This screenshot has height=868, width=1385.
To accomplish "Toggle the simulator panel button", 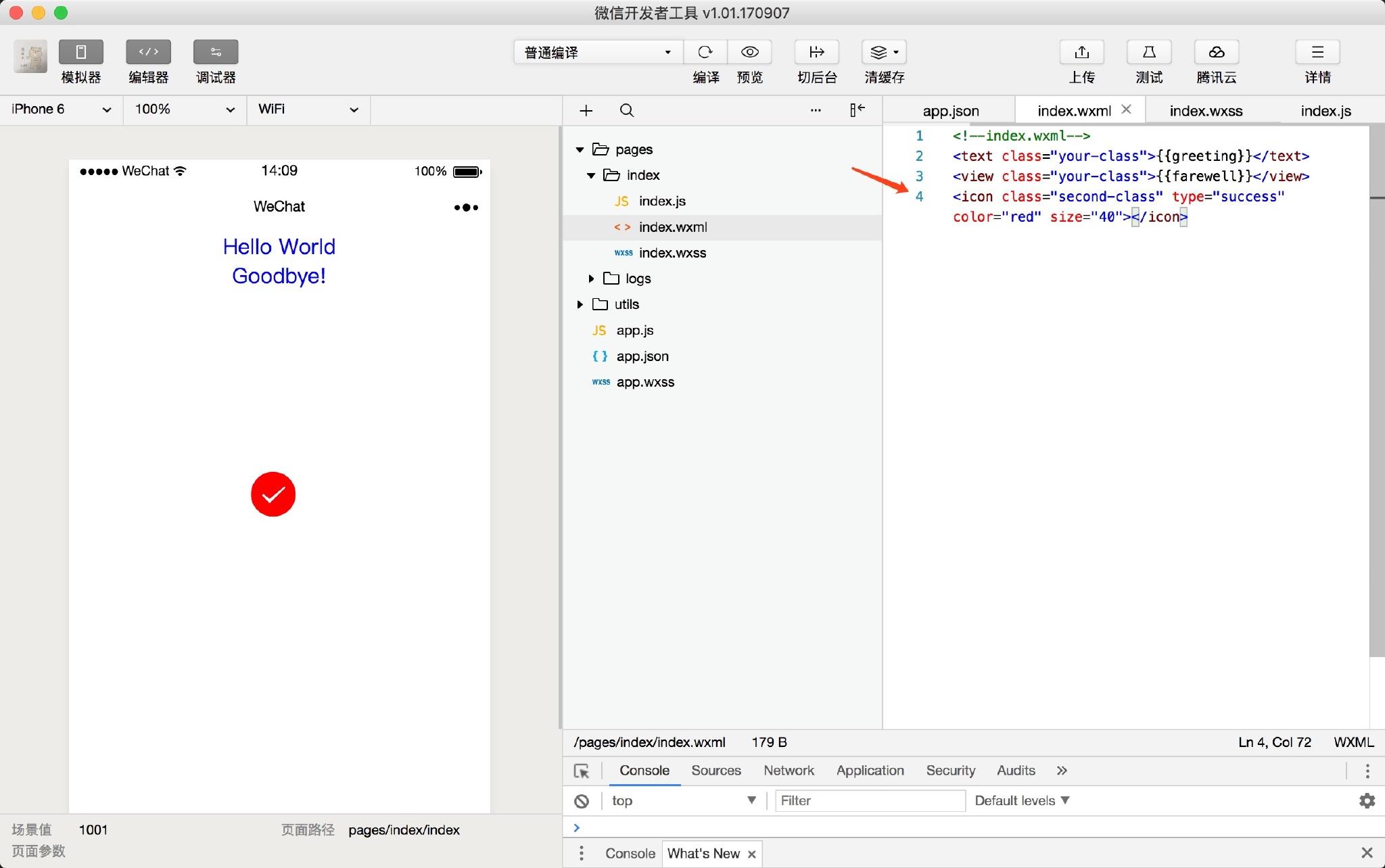I will click(x=80, y=52).
